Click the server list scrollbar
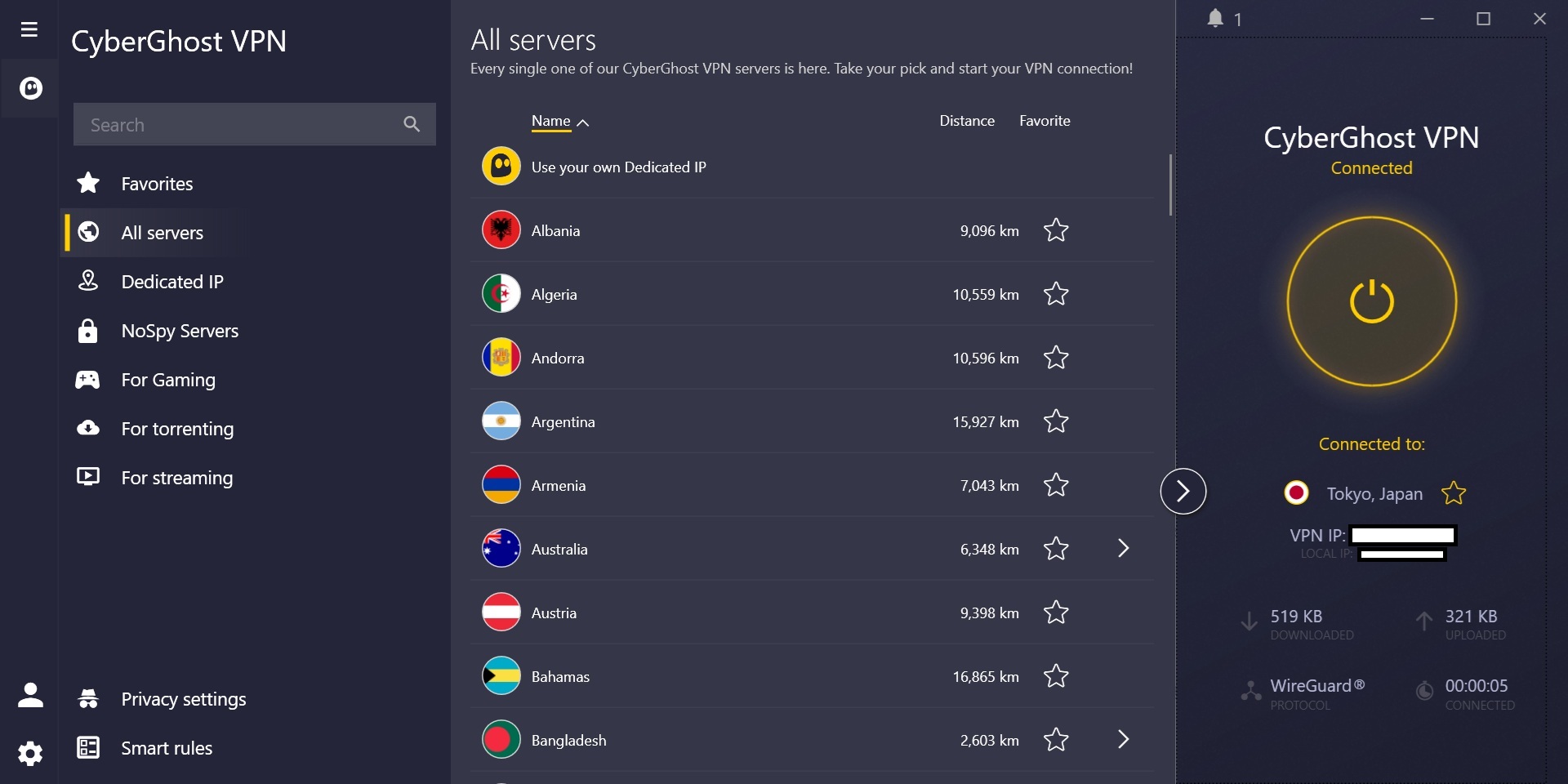 point(1170,185)
